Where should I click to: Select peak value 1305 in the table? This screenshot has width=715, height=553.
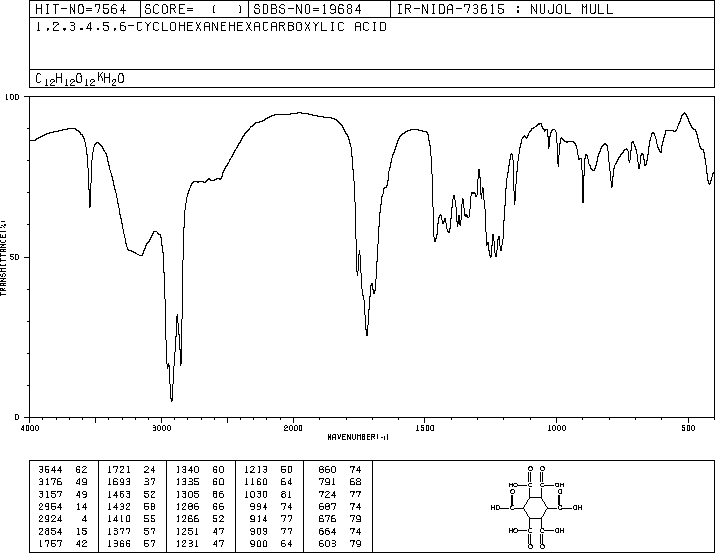187,494
